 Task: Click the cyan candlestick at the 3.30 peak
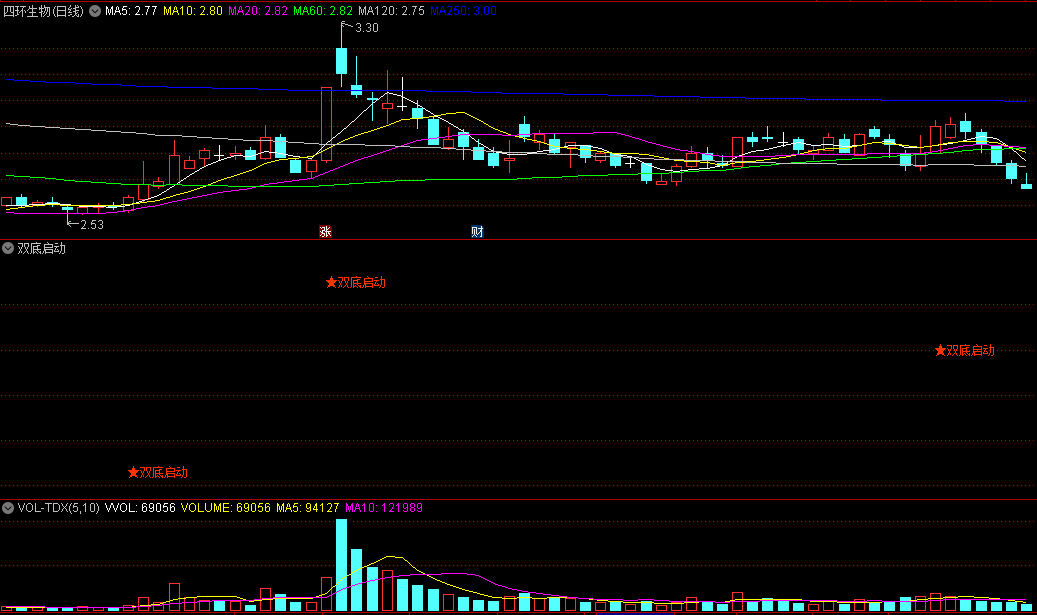[x=341, y=60]
